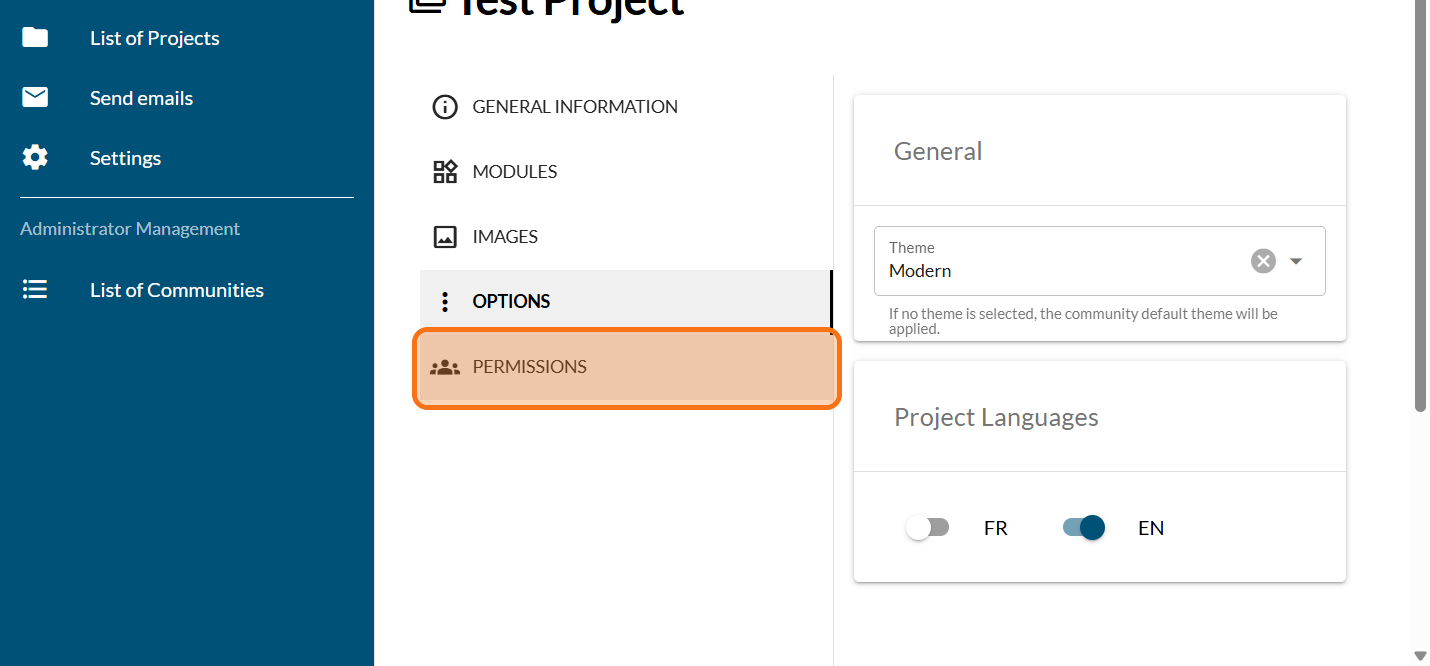Screen dimensions: 1430x666
Task: Click the list icon beside List of Communities
Action: [x=35, y=290]
